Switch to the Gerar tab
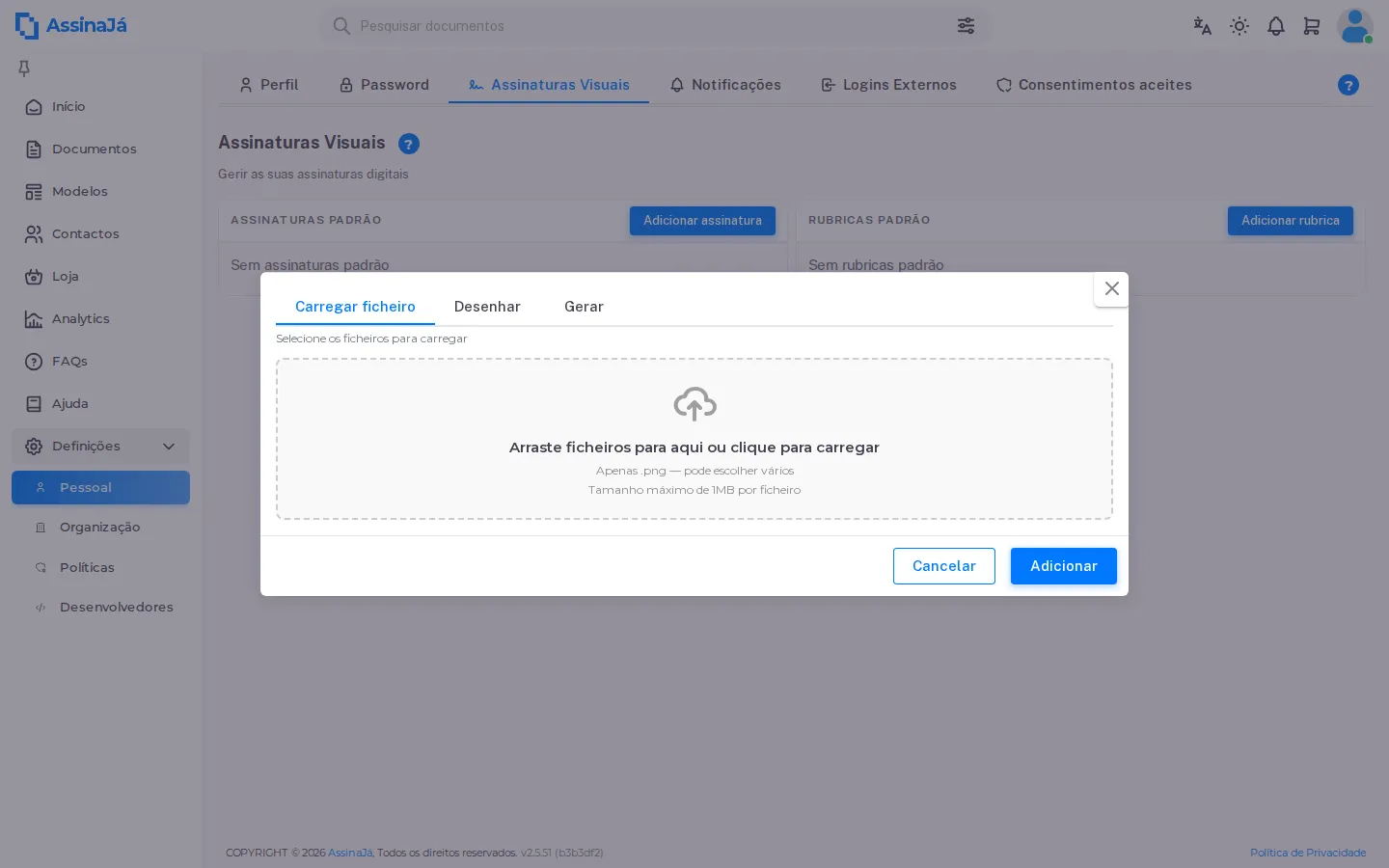 coord(584,307)
